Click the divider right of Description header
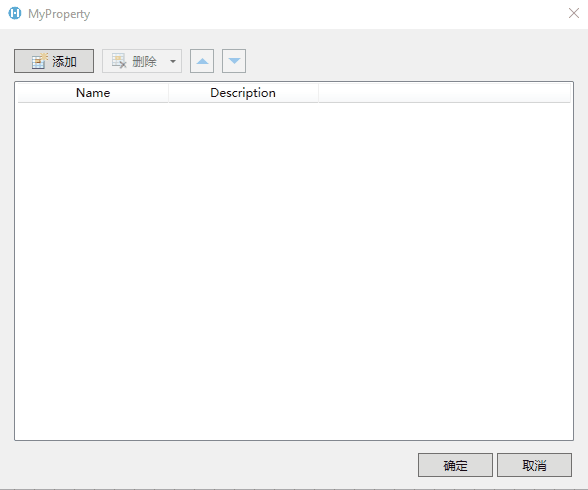Viewport: 588px width, 490px height. tap(318, 93)
